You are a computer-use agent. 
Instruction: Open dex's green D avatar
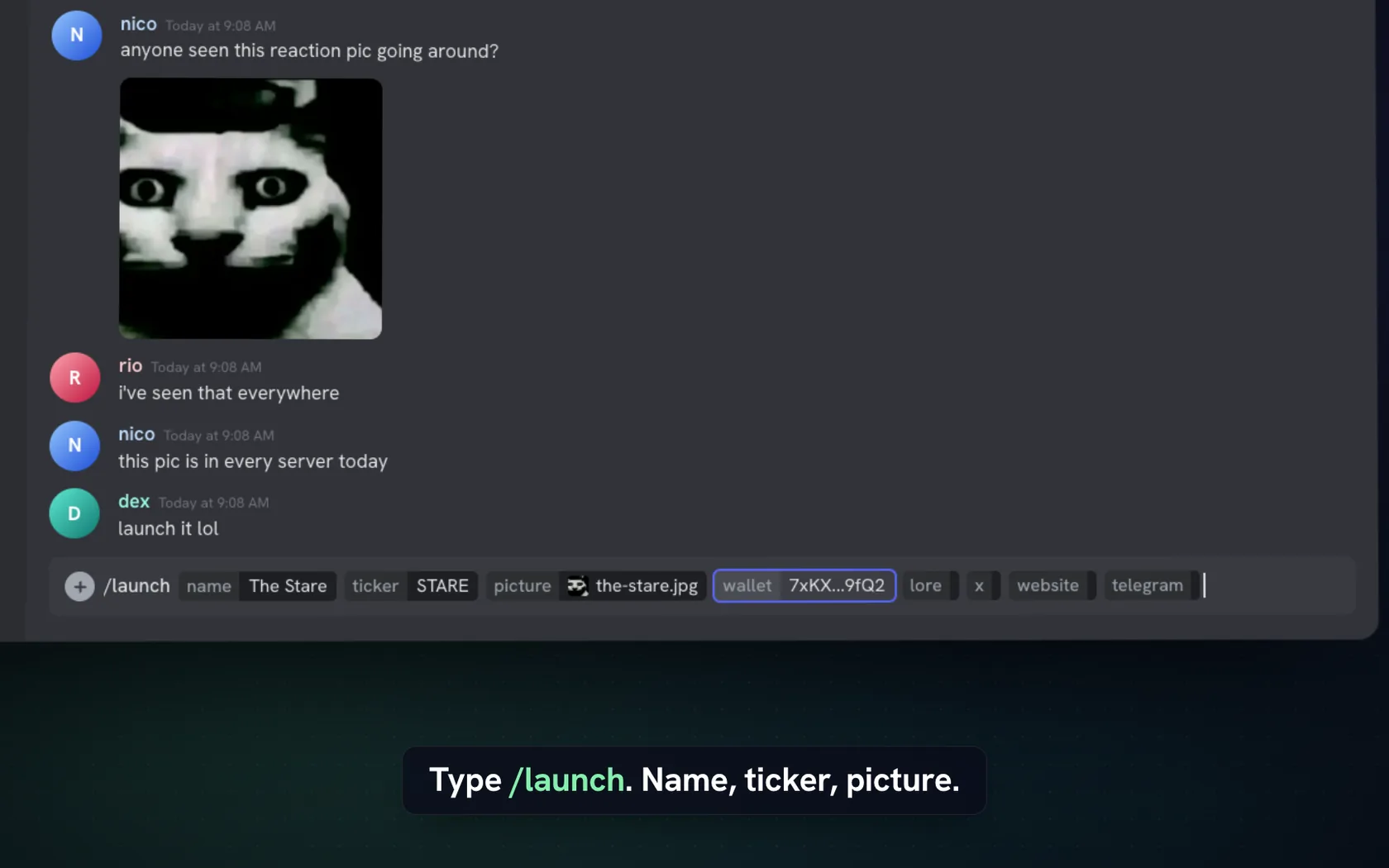pyautogui.click(x=74, y=513)
